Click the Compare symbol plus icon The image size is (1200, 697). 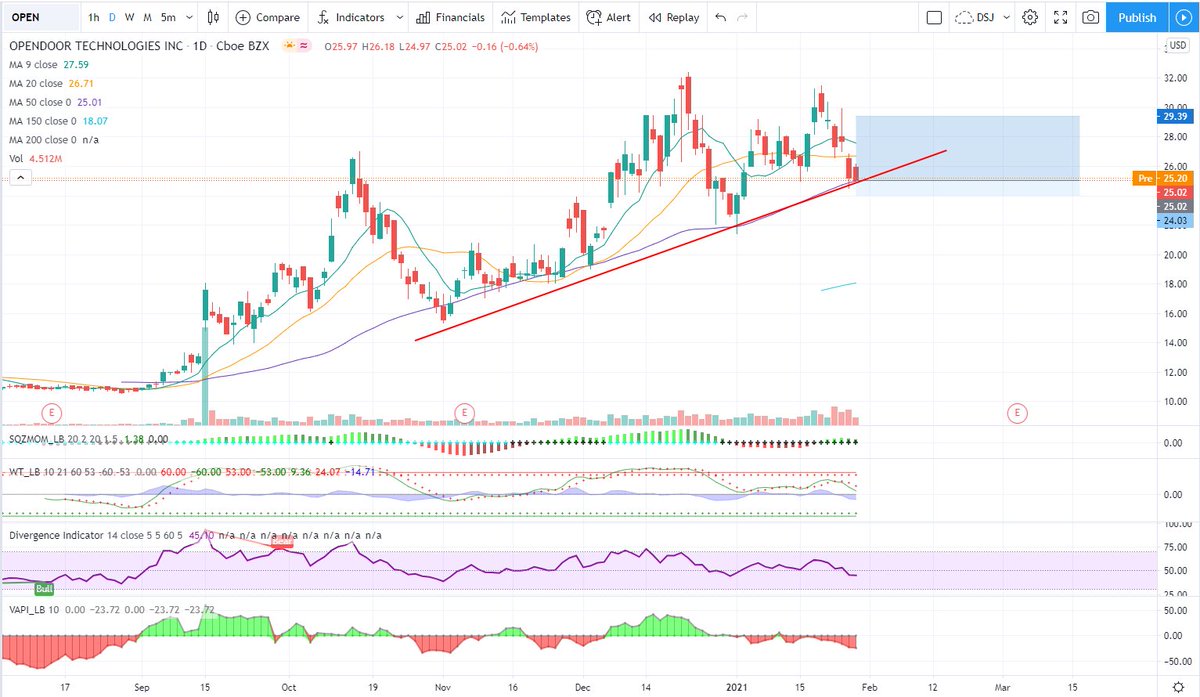pos(243,17)
